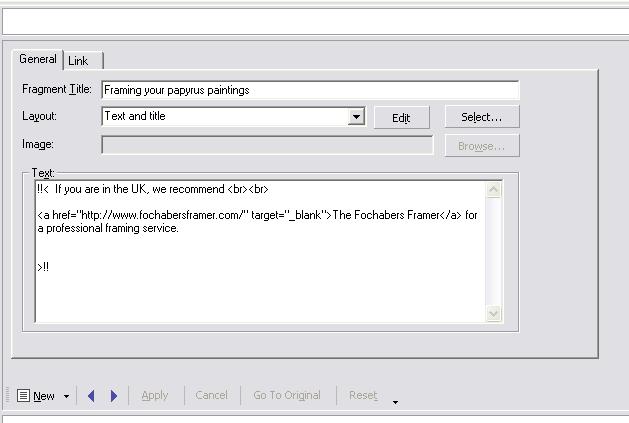The image size is (629, 423).
Task: Expand the toolbar options overflow arrow
Action: point(395,402)
